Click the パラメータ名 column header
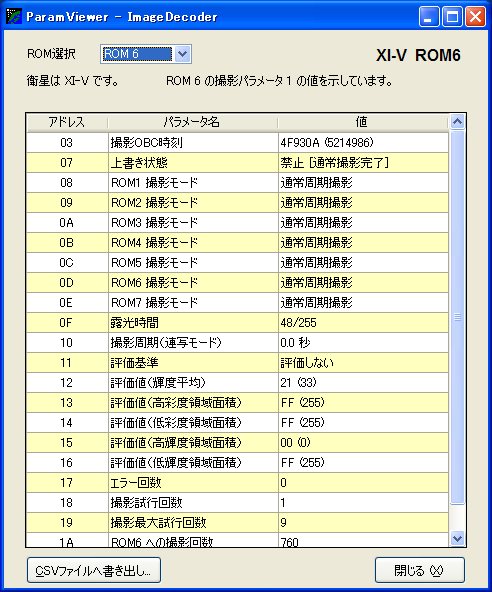Viewport: 492px width, 592px height. (x=193, y=122)
